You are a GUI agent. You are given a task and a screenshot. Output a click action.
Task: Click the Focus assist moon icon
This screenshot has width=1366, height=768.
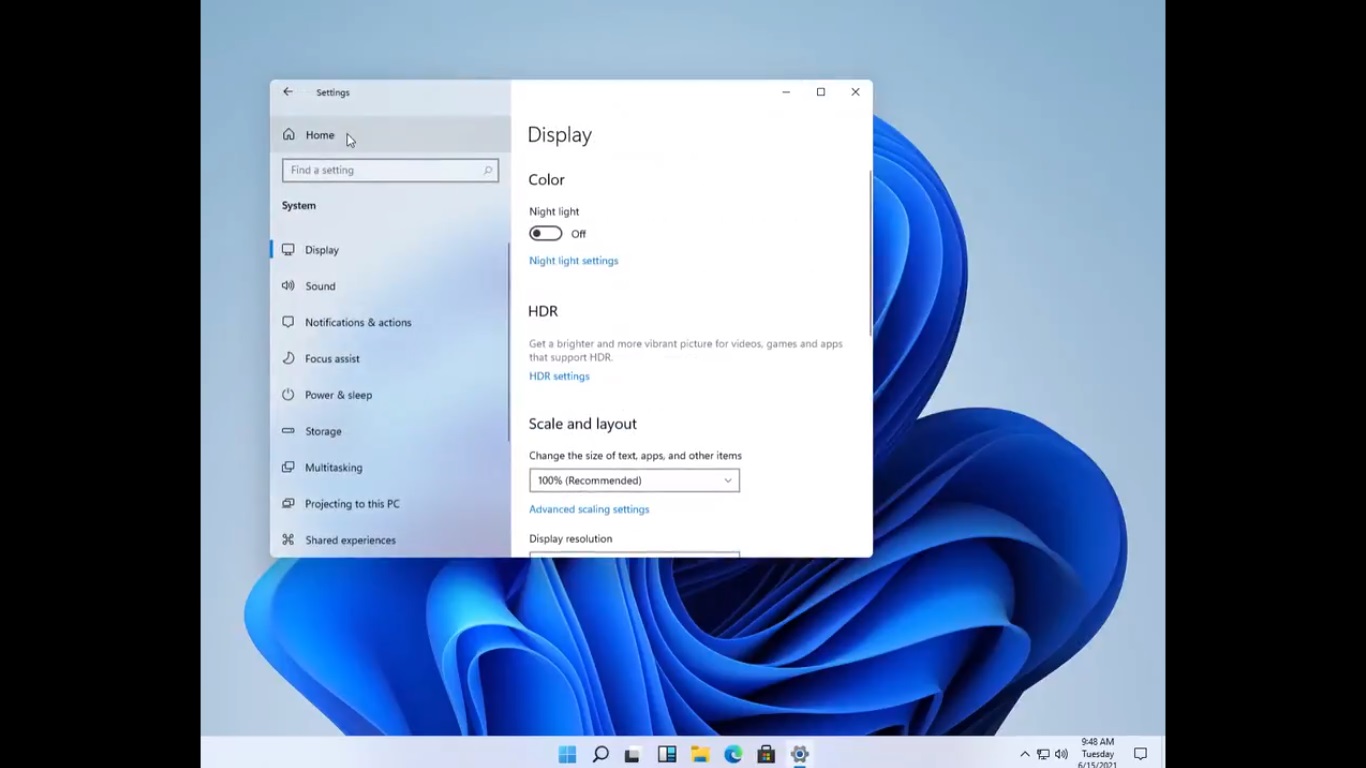288,358
